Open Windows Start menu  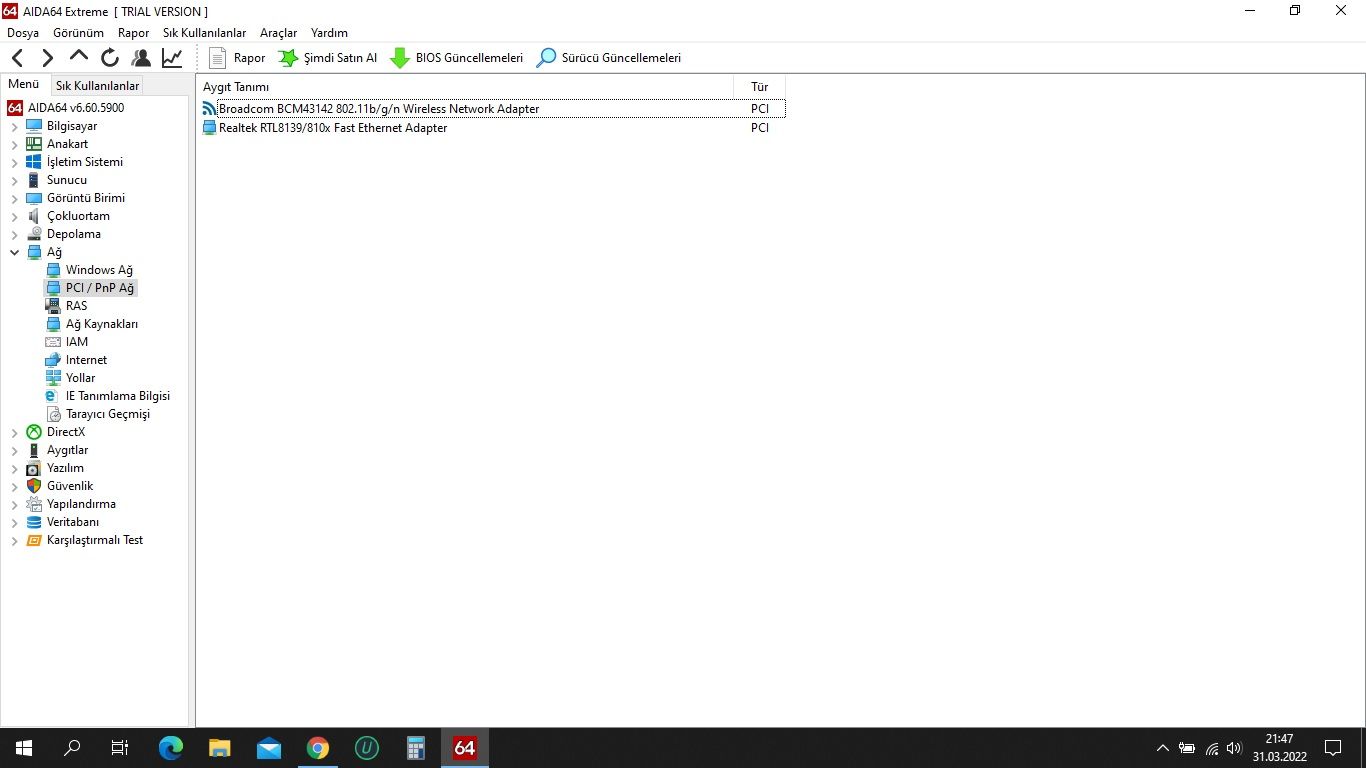(x=24, y=748)
